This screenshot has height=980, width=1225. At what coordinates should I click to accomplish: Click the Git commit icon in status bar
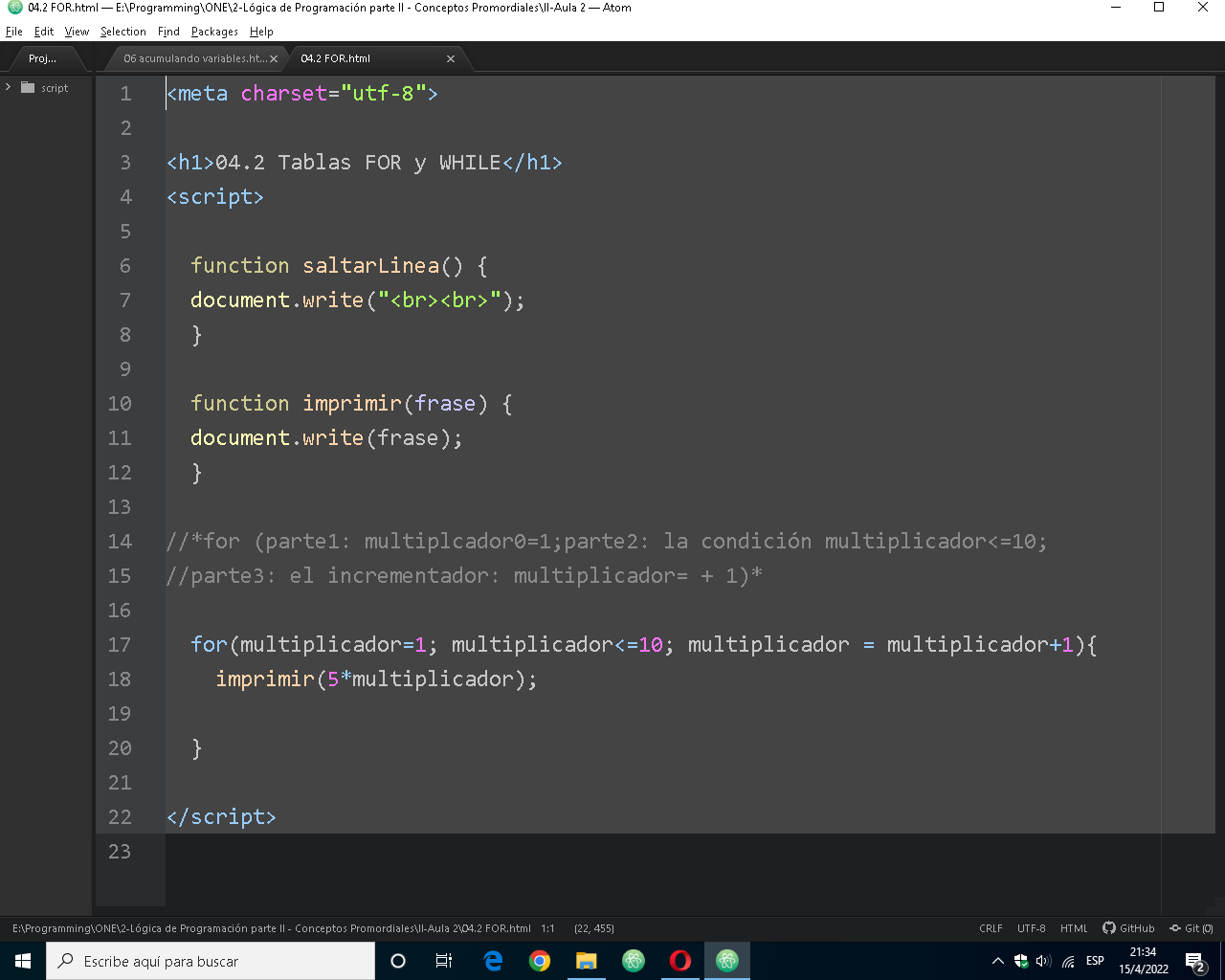[x=1175, y=928]
